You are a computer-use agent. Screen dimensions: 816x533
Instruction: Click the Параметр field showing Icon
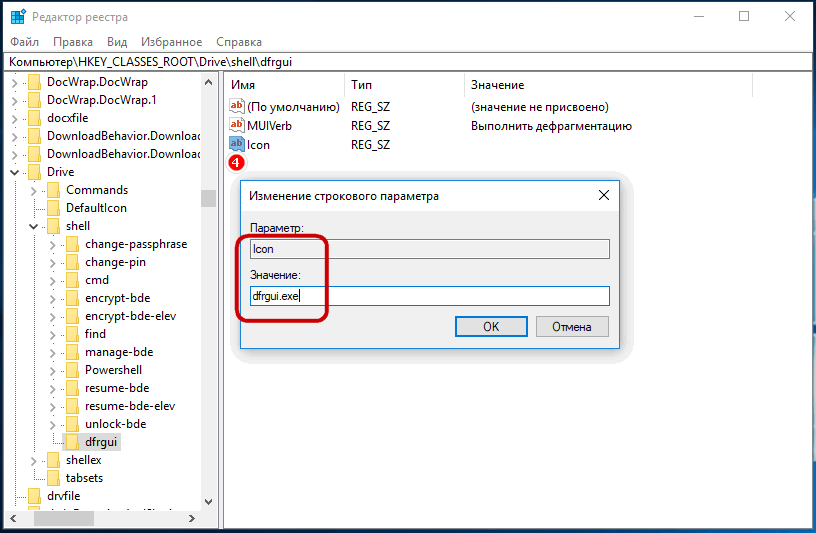click(x=430, y=249)
